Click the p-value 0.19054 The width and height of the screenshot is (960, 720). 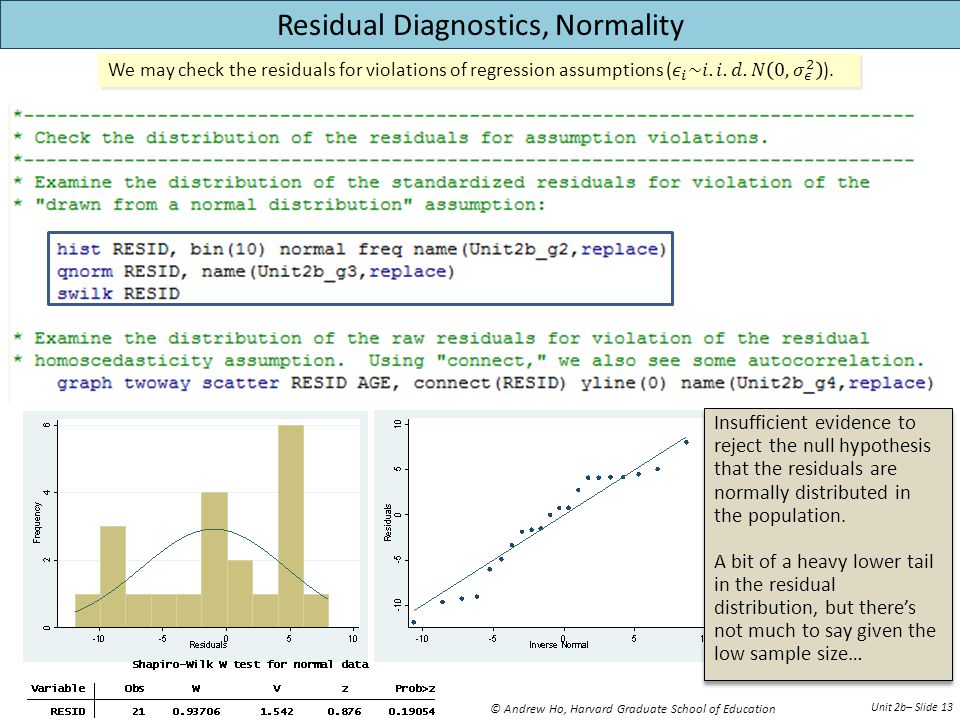(x=411, y=711)
